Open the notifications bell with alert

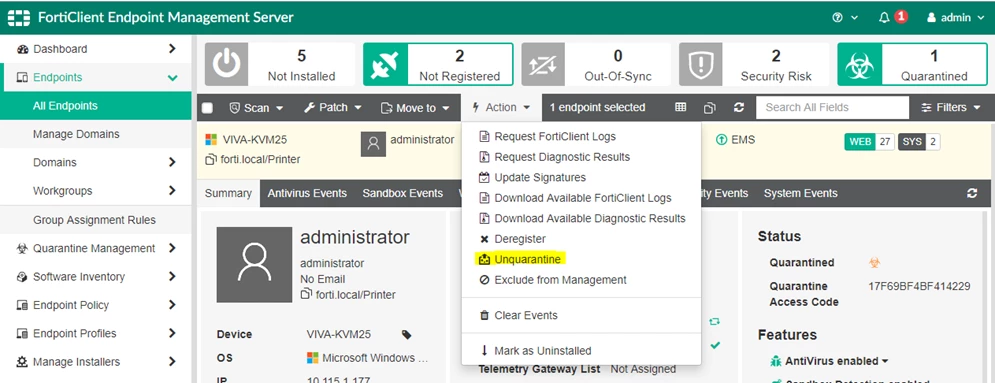[x=893, y=17]
